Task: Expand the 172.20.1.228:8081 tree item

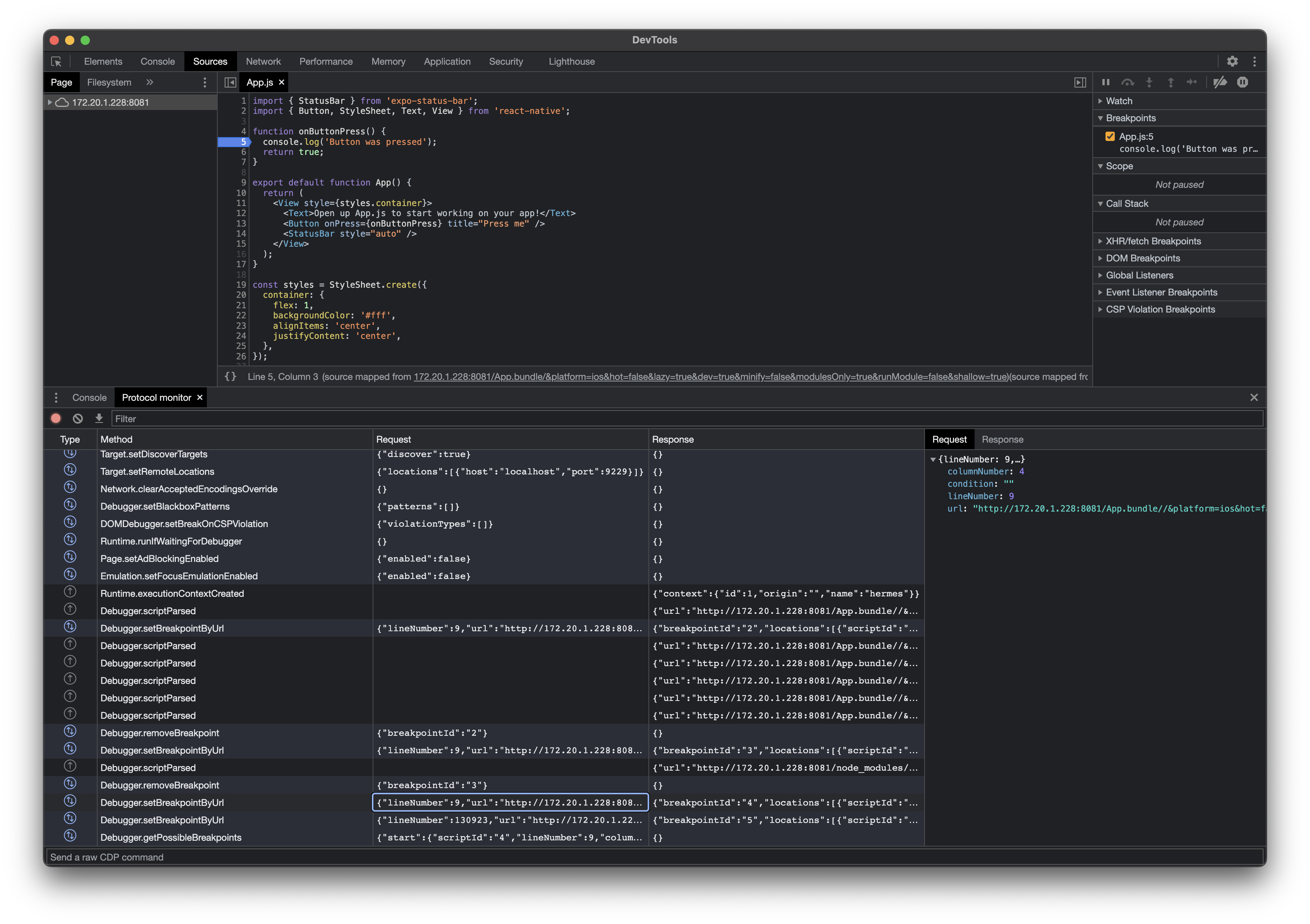Action: pos(50,103)
